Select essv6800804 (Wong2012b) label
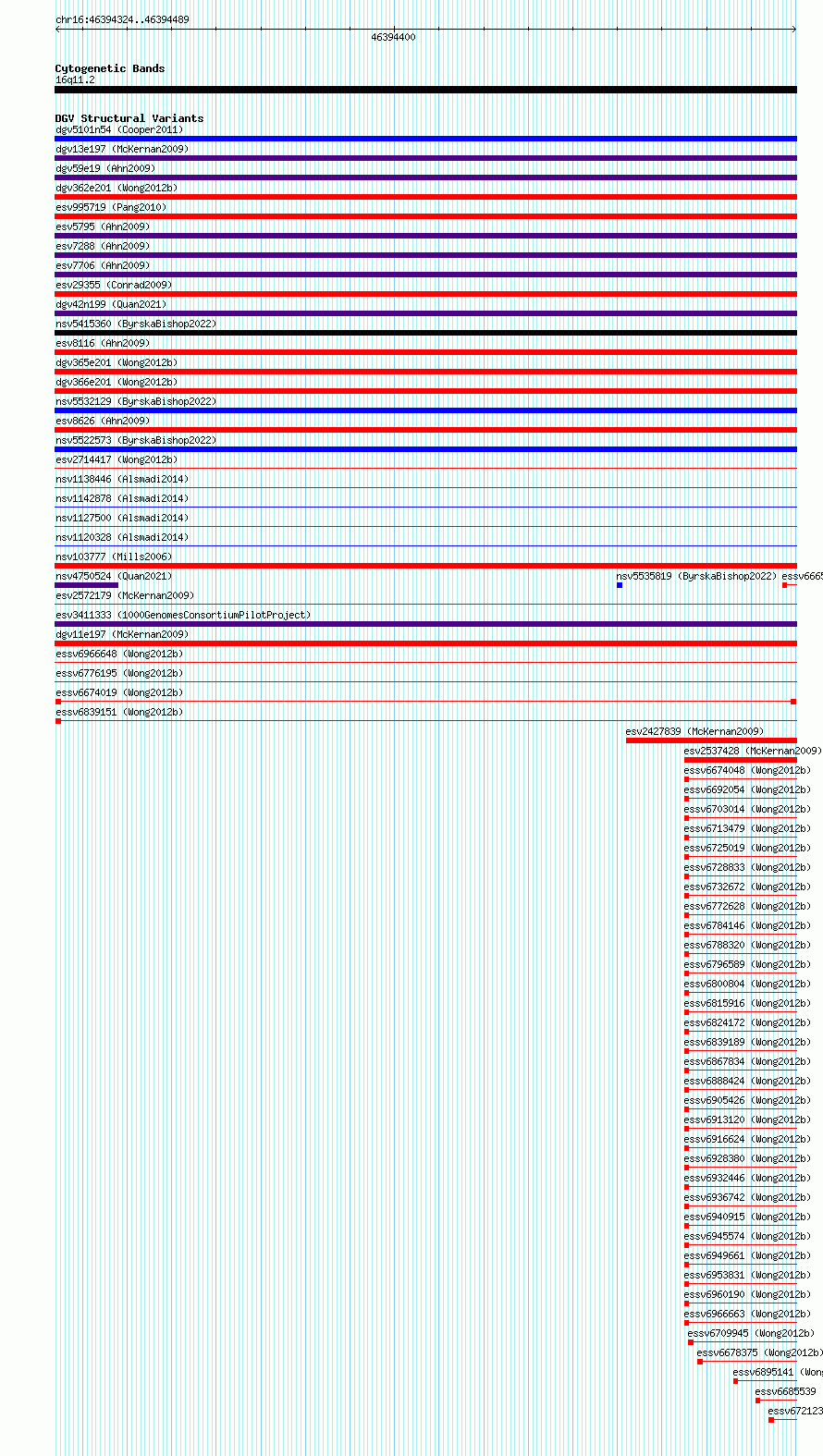Viewport: 823px width, 1456px height. pos(747,984)
